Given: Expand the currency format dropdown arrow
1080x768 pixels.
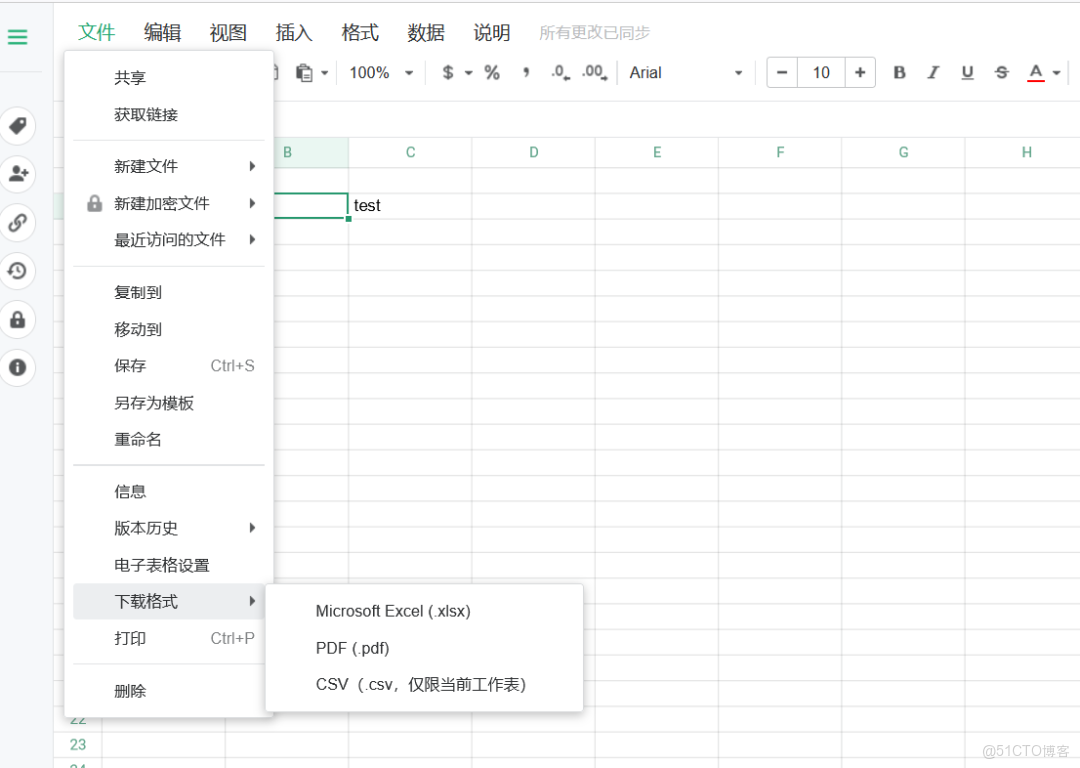Looking at the screenshot, I should pos(468,72).
